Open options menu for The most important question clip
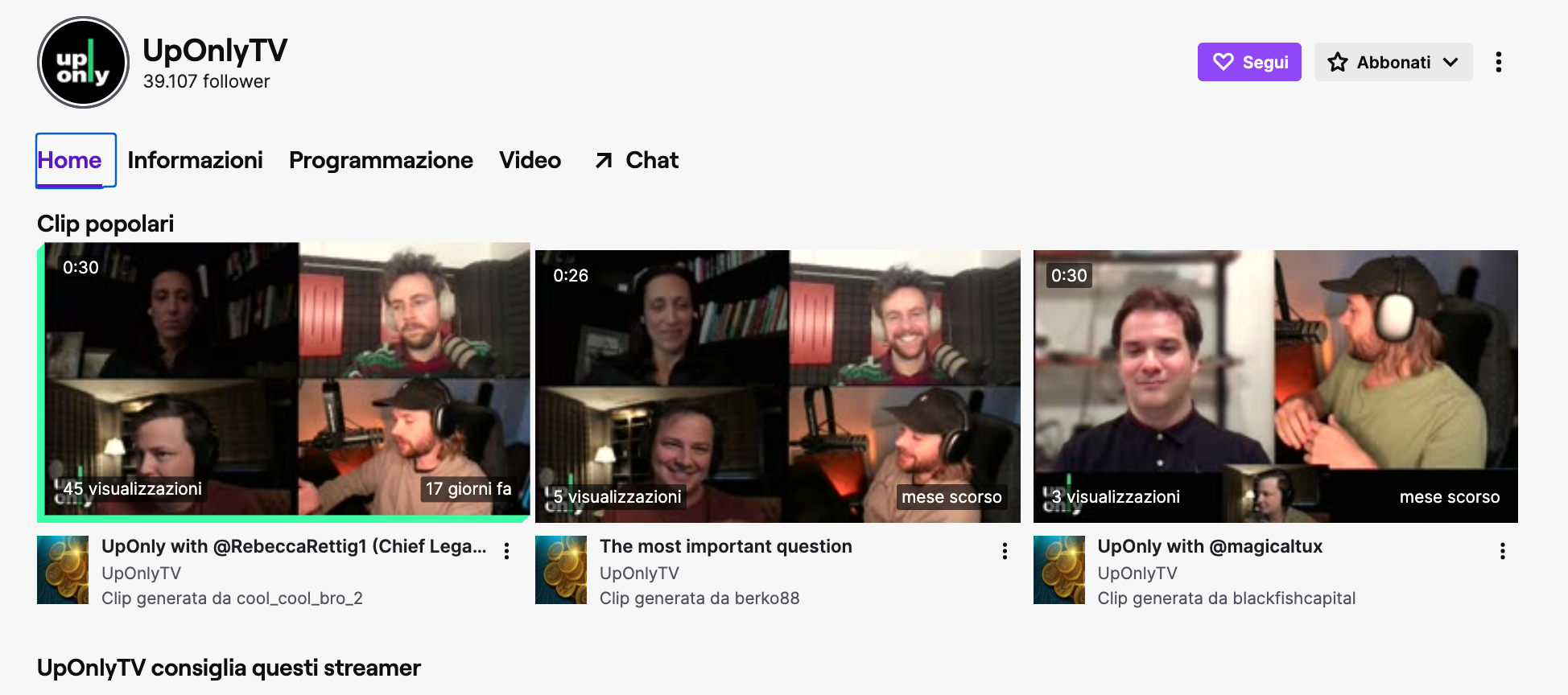This screenshot has height=695, width=1568. pyautogui.click(x=1005, y=551)
